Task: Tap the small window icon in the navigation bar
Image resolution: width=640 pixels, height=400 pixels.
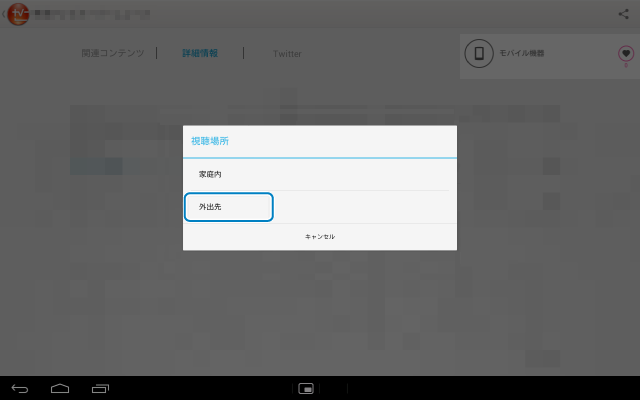Action: (307, 388)
